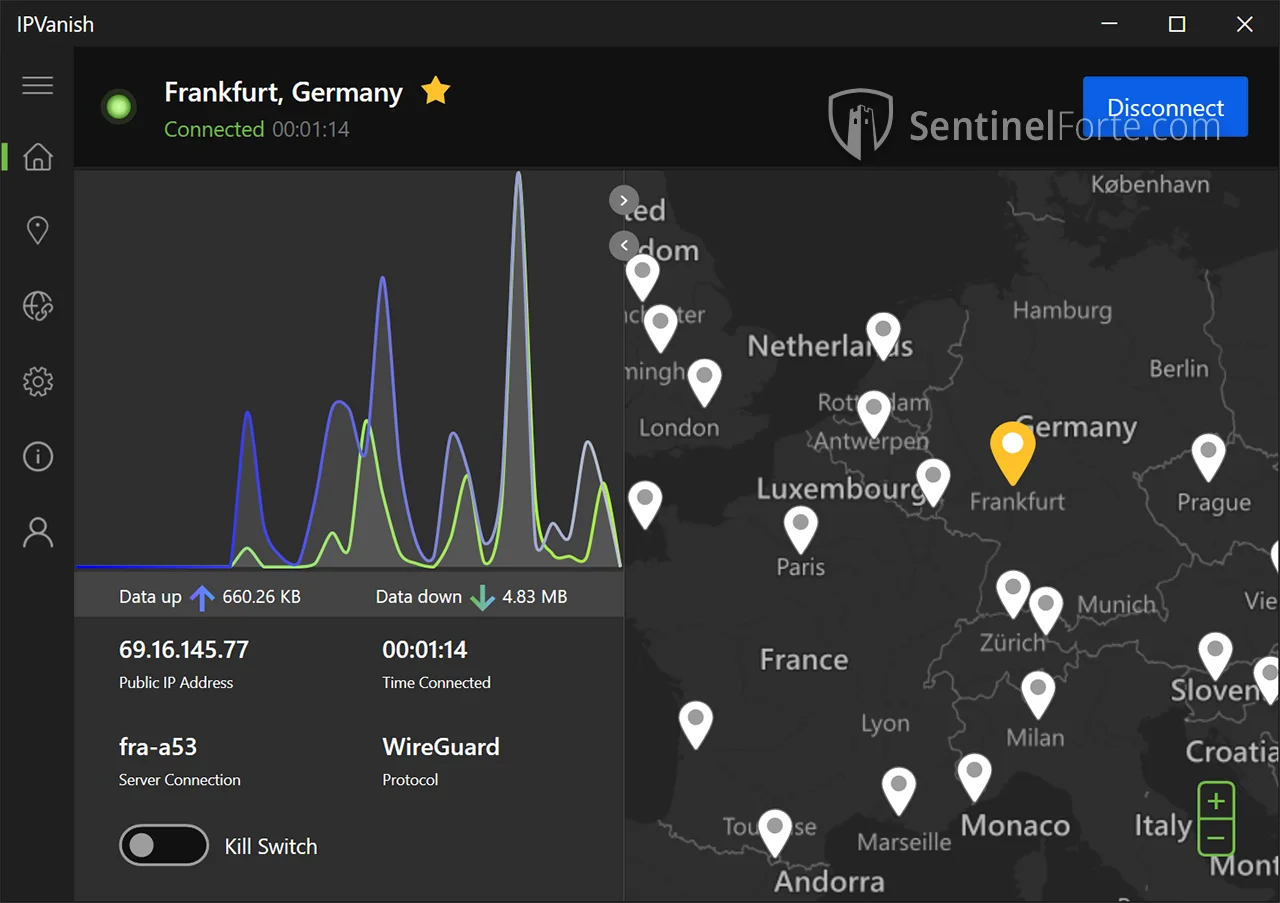
Task: Open the Locations pin sidebar icon
Action: [37, 231]
